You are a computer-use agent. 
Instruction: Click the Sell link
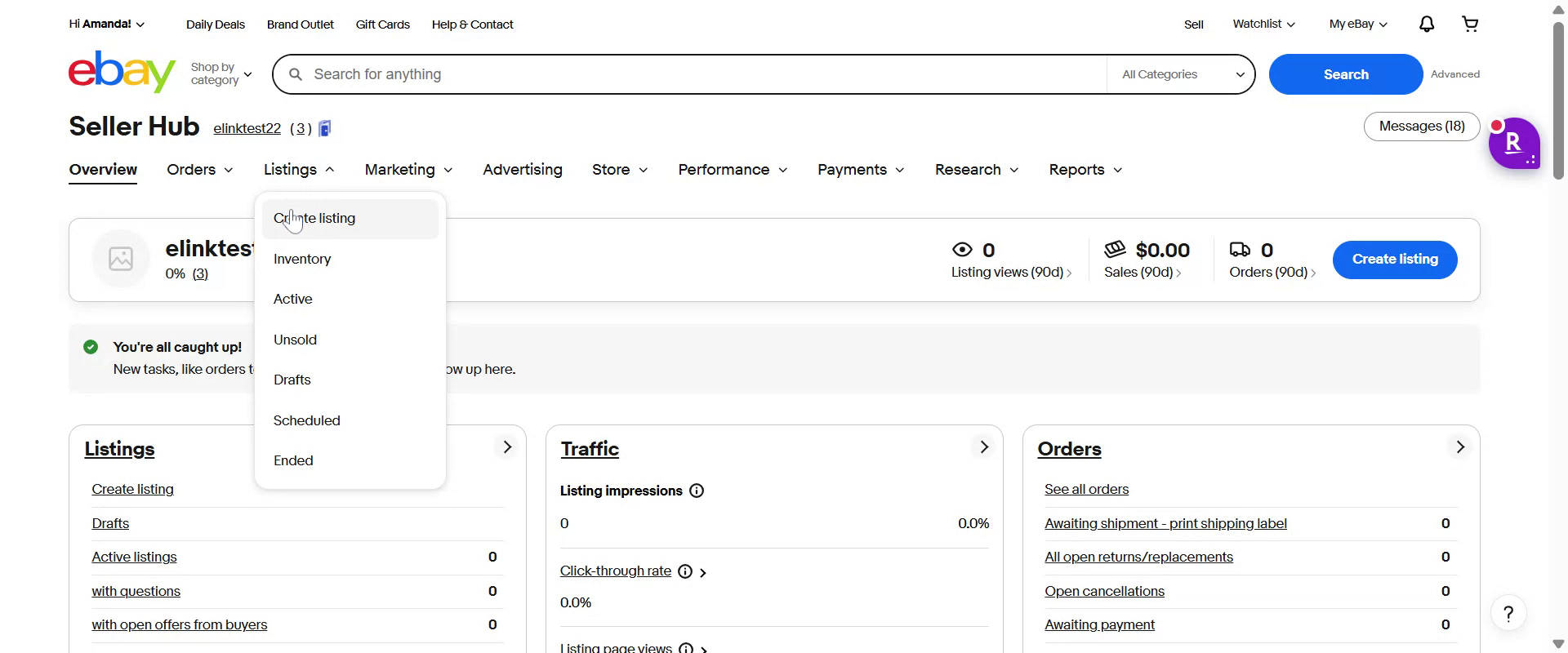(1194, 24)
